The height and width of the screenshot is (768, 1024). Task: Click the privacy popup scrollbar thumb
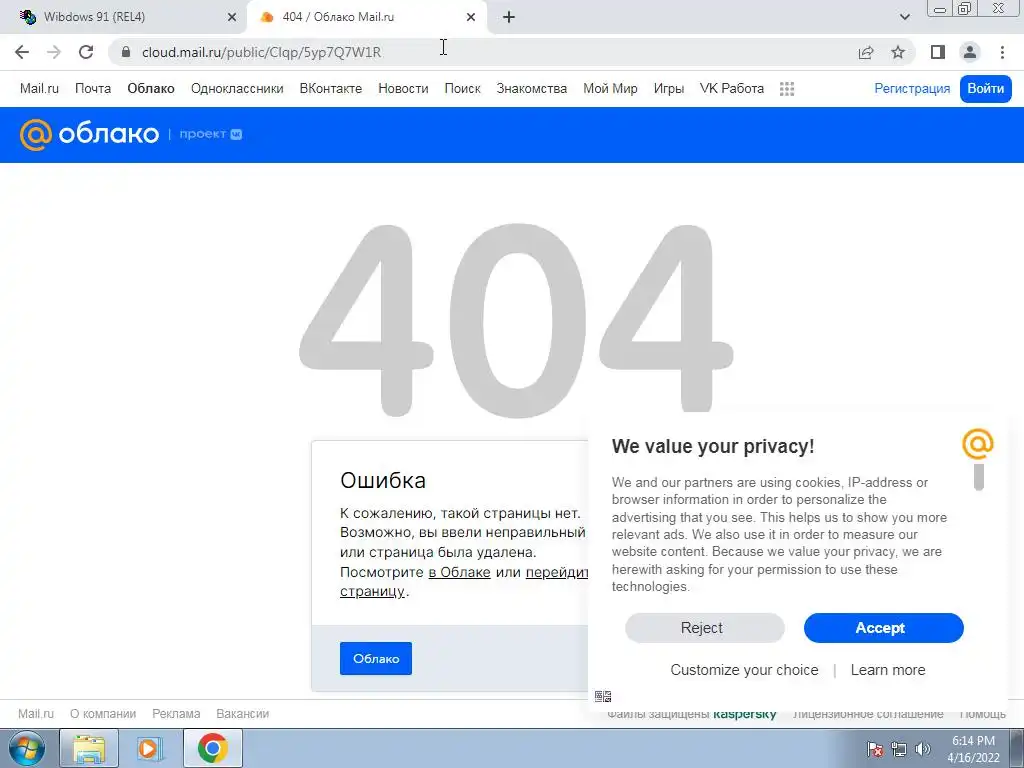coord(978,476)
